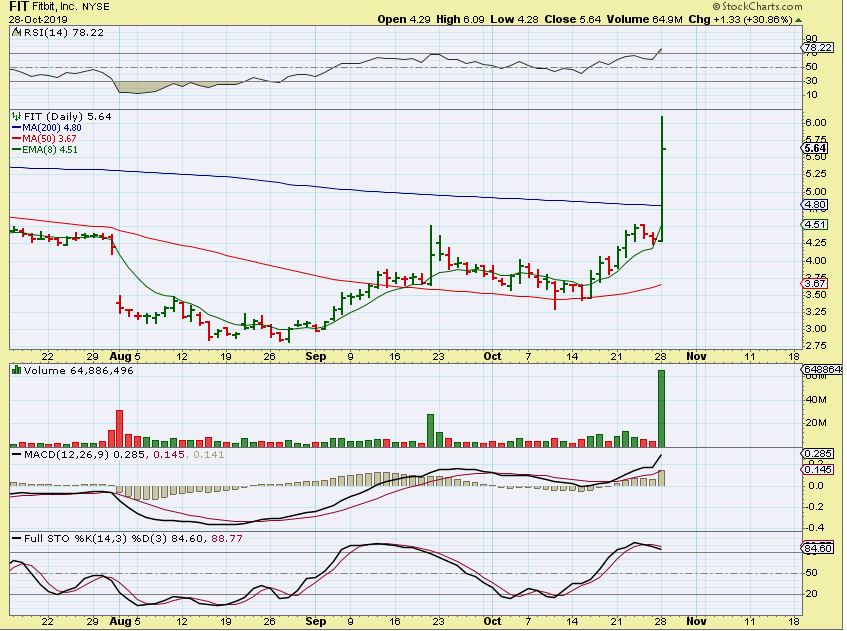Click the small icon before the RSI(14) label
Screen dimensions: 847x631
(x=15, y=32)
